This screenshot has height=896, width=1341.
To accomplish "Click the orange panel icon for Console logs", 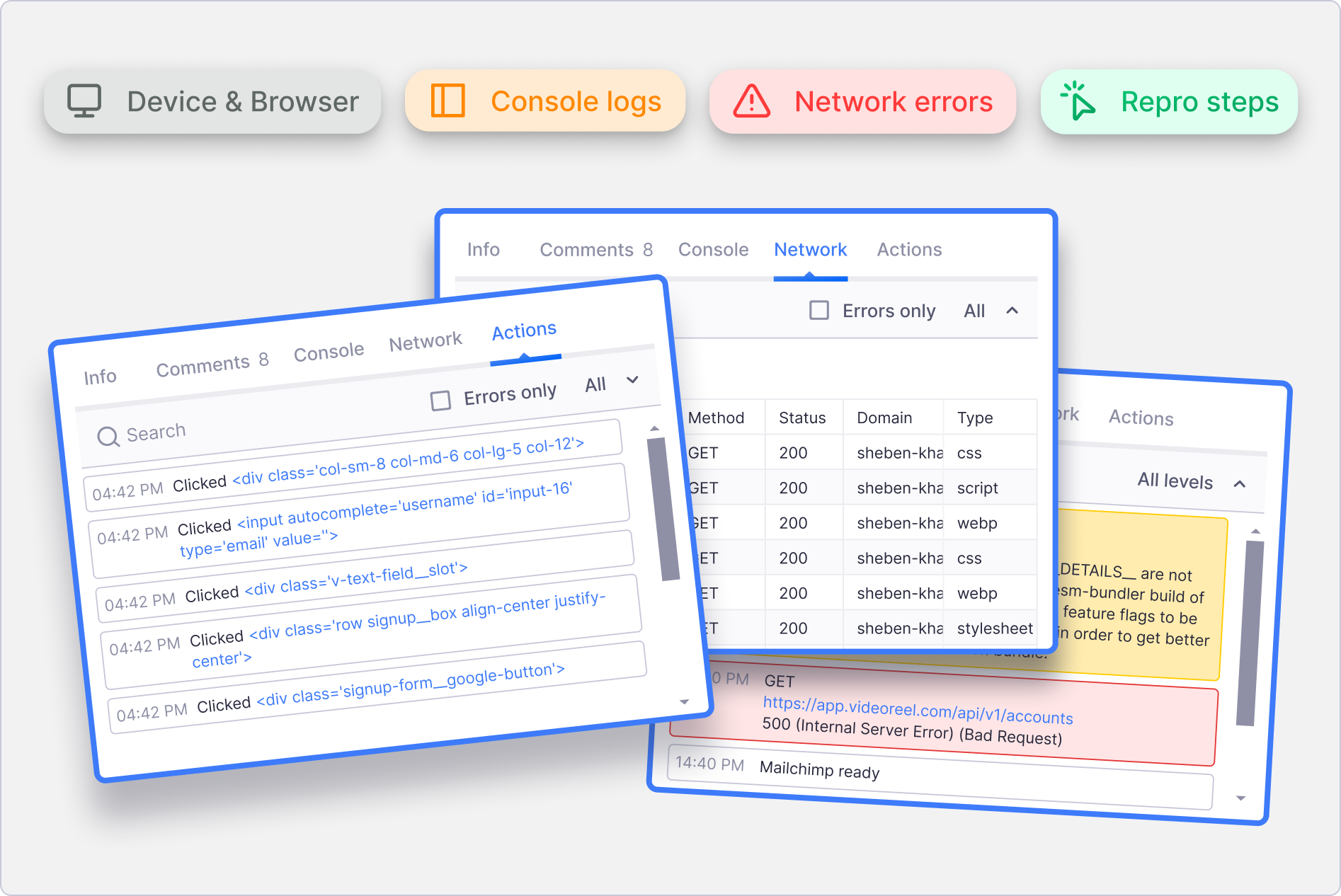I will (447, 101).
